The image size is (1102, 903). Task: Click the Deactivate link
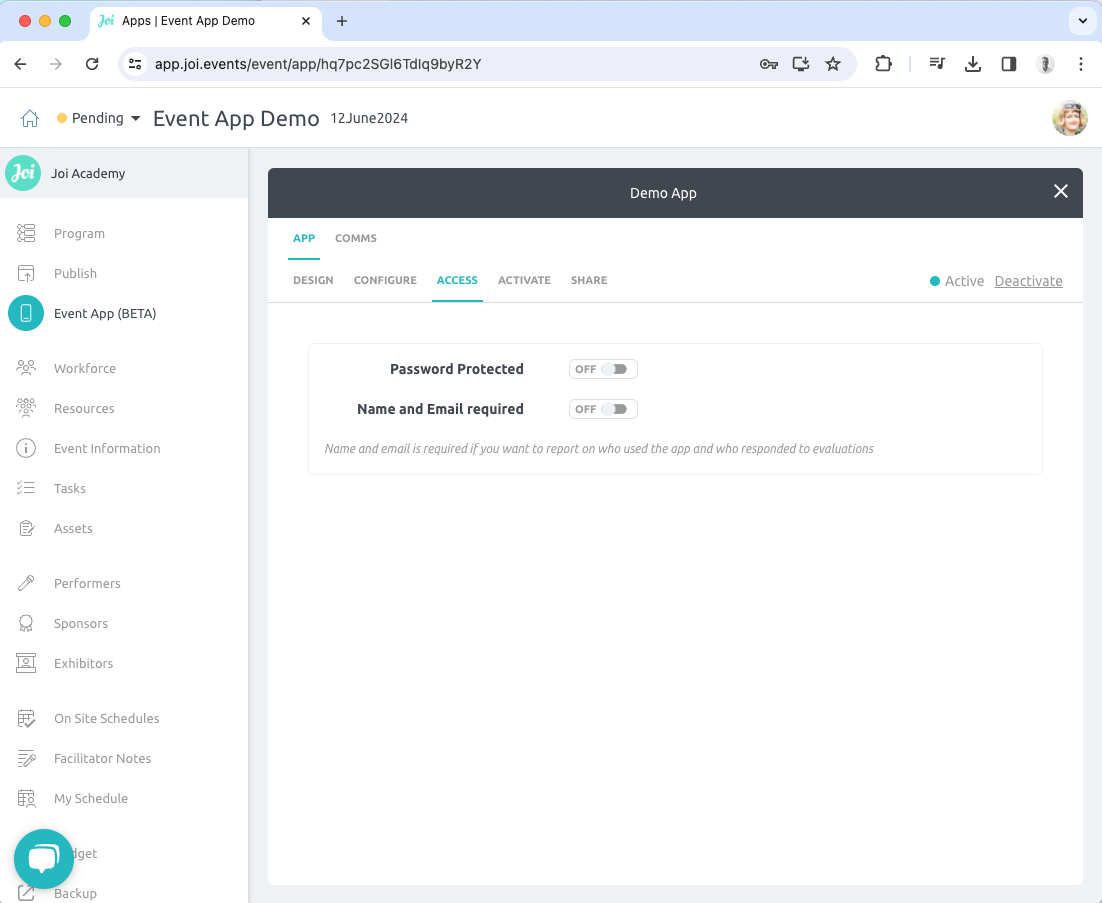[x=1028, y=281]
